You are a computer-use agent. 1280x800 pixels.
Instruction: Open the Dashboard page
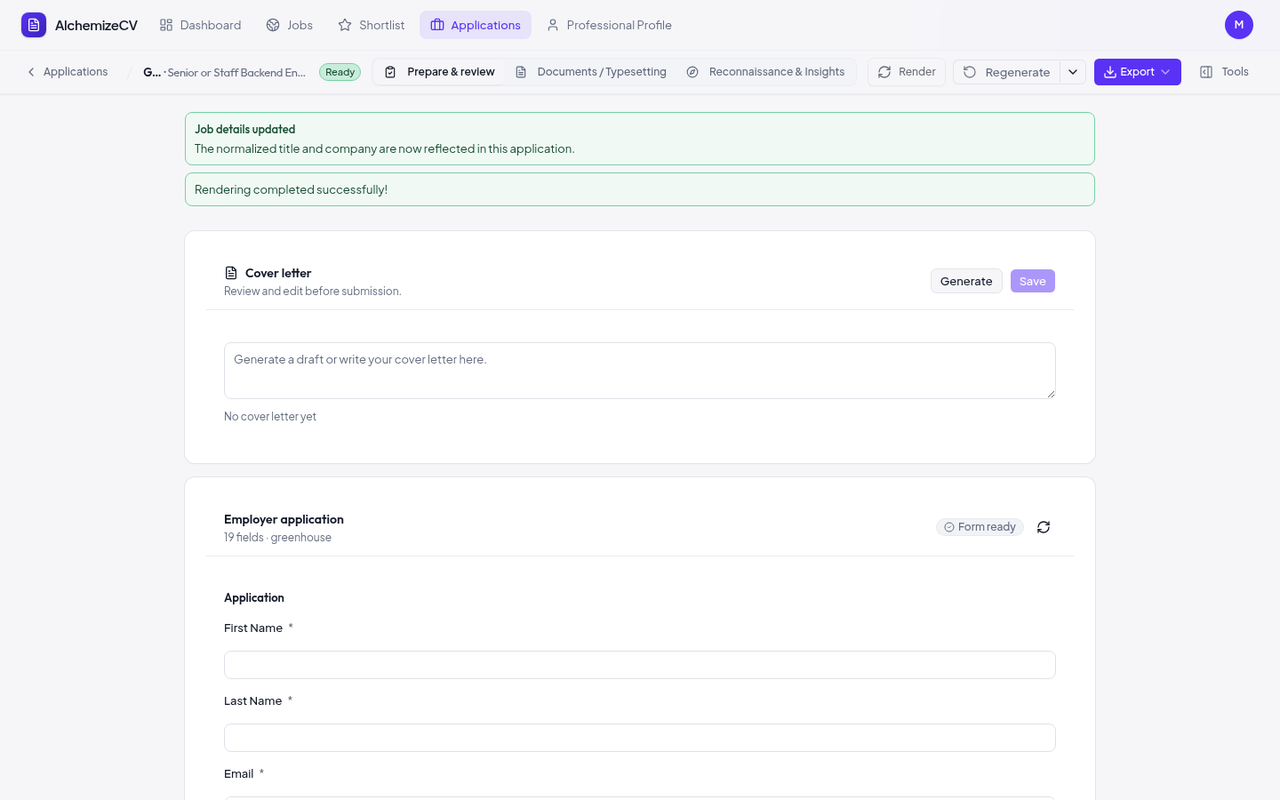tap(200, 25)
